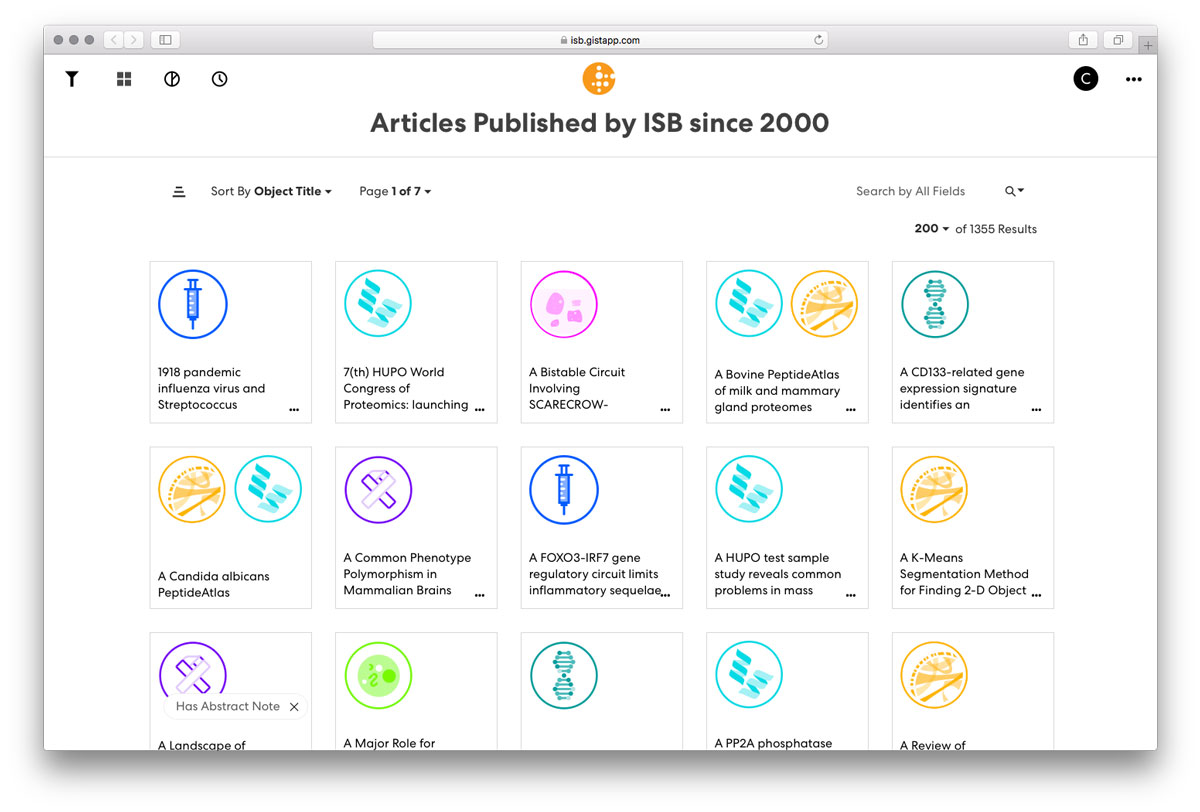Open the top-right more options menu
Image resolution: width=1200 pixels, height=812 pixels.
point(1133,80)
